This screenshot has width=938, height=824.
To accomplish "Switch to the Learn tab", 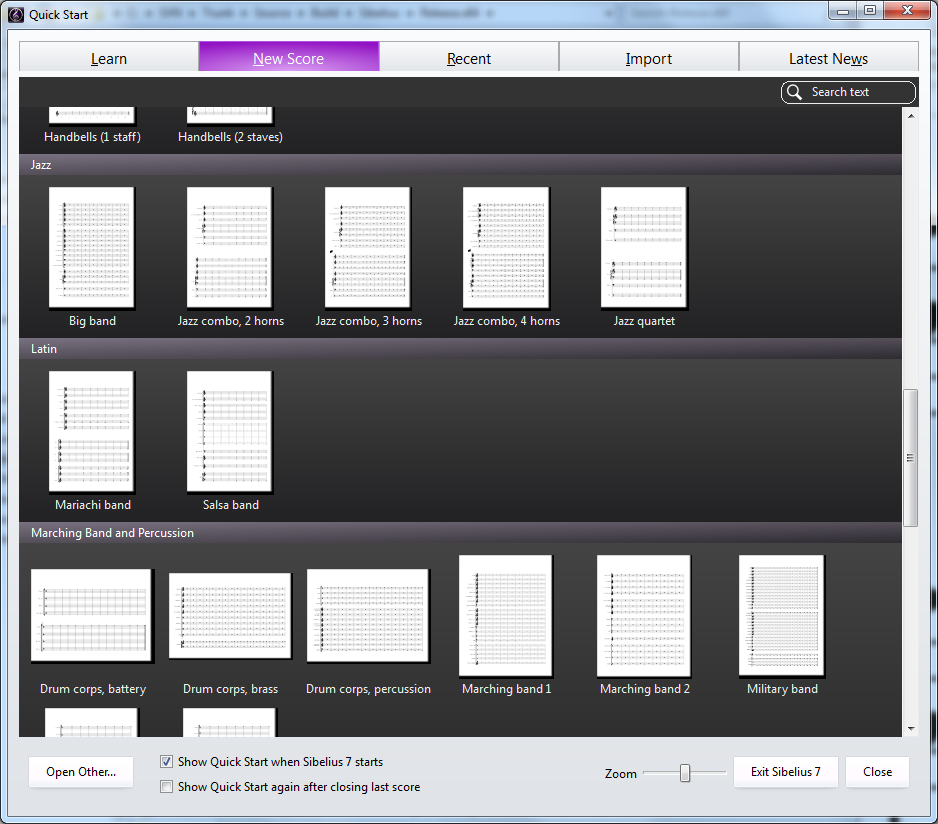I will click(x=109, y=58).
